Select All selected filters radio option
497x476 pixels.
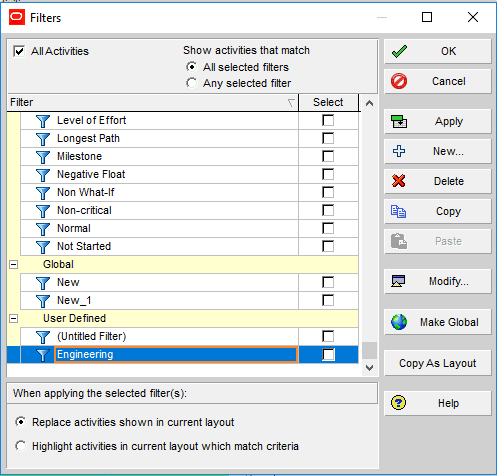(x=191, y=67)
